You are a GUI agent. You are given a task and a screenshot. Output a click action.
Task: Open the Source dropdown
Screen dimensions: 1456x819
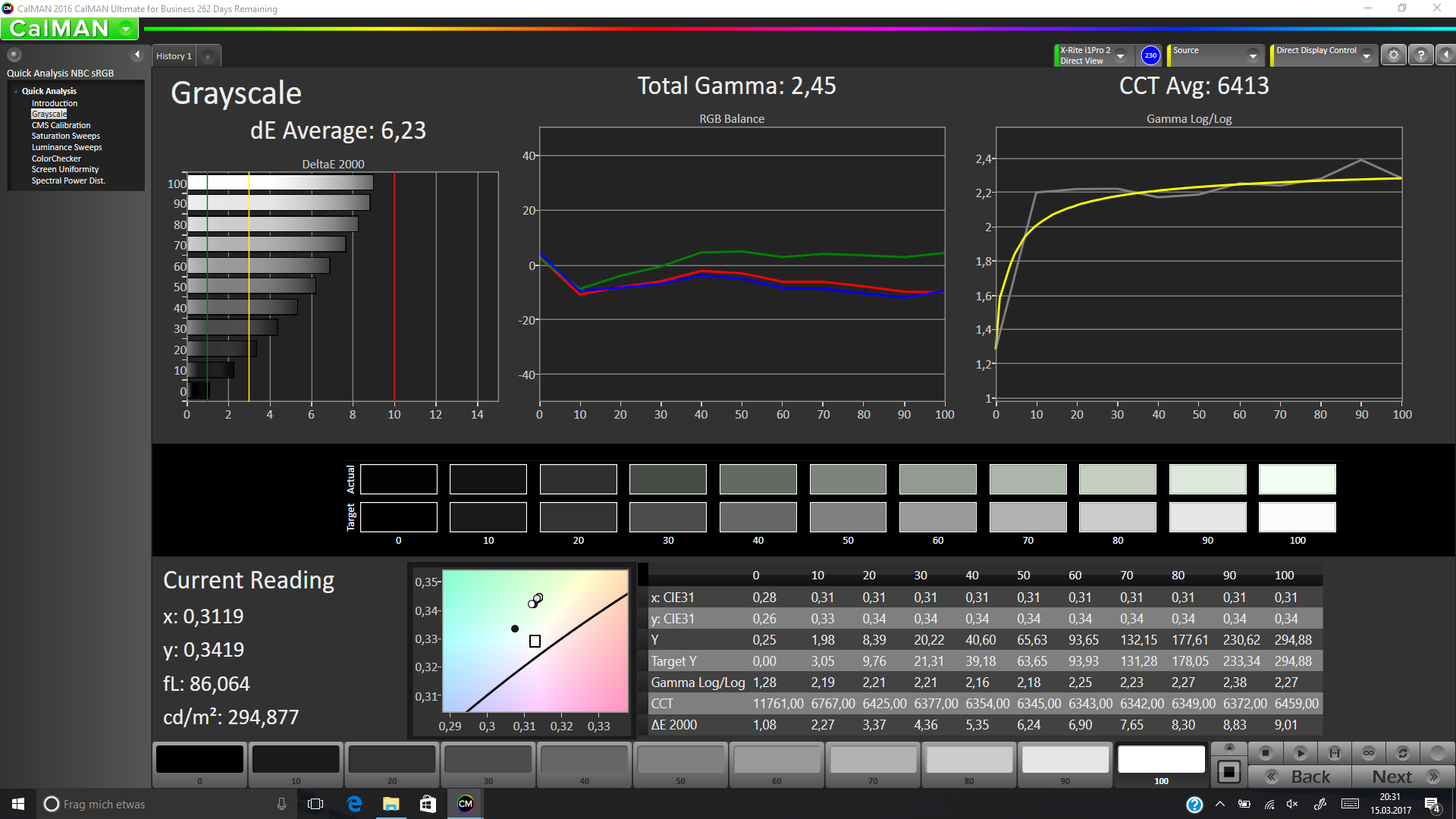coord(1253,56)
